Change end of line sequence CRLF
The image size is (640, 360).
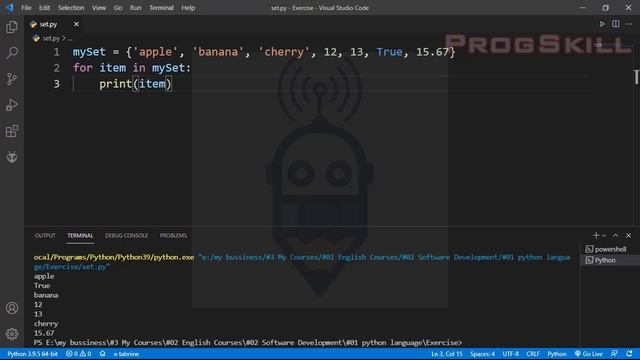[x=533, y=354]
